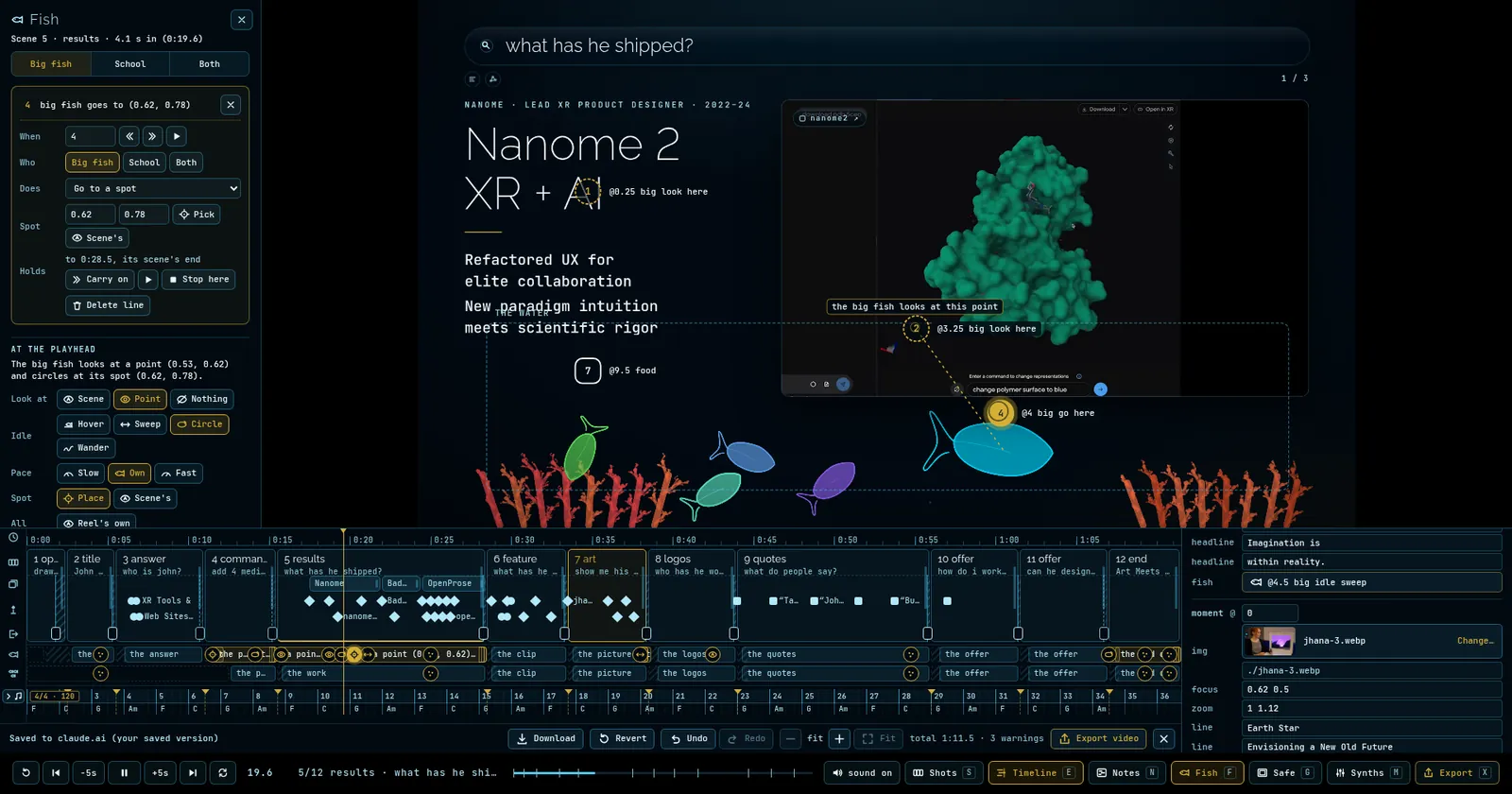Viewport: 1512px width, 794px height.
Task: Open the Does action dropdown
Action: 154,188
